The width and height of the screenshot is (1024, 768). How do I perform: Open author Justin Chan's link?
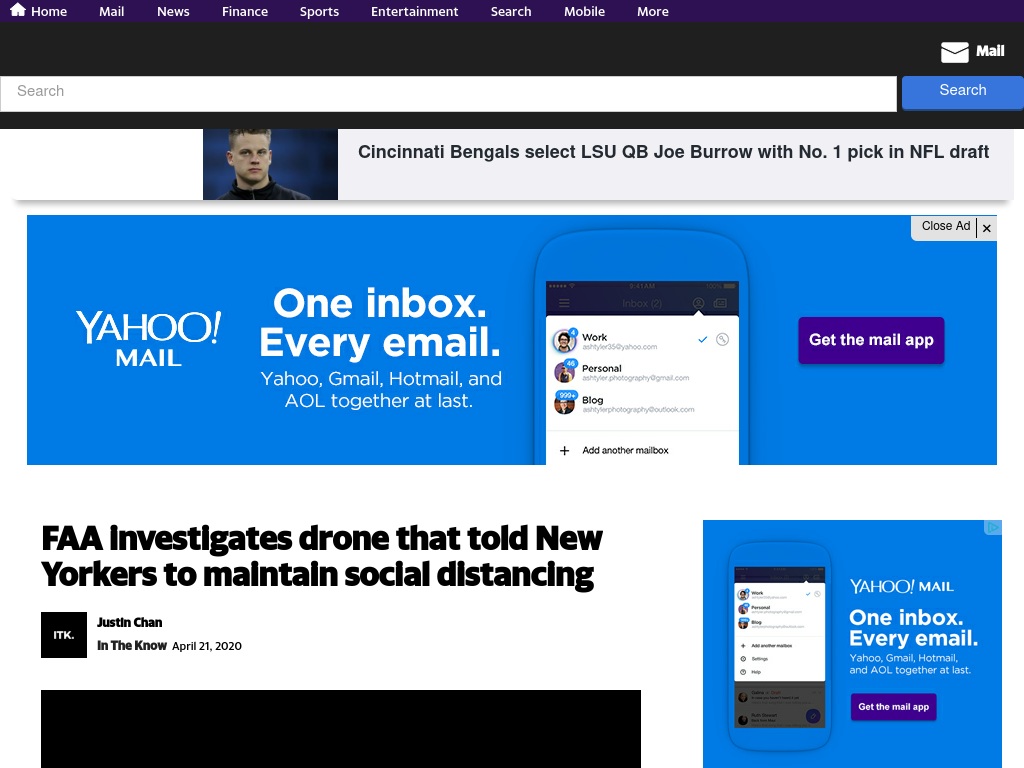[x=129, y=622]
